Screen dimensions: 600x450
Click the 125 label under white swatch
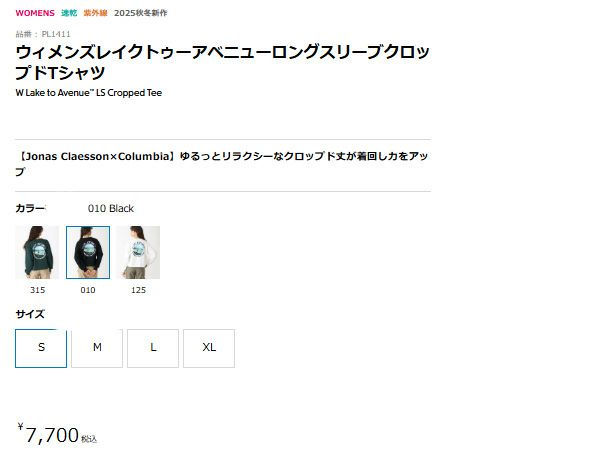(x=139, y=290)
